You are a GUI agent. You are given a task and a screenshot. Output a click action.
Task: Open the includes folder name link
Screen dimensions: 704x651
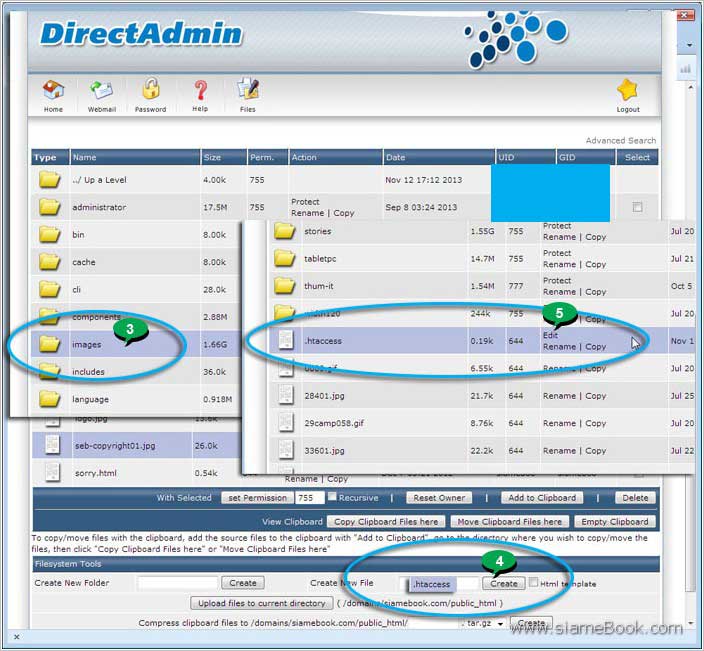click(88, 372)
